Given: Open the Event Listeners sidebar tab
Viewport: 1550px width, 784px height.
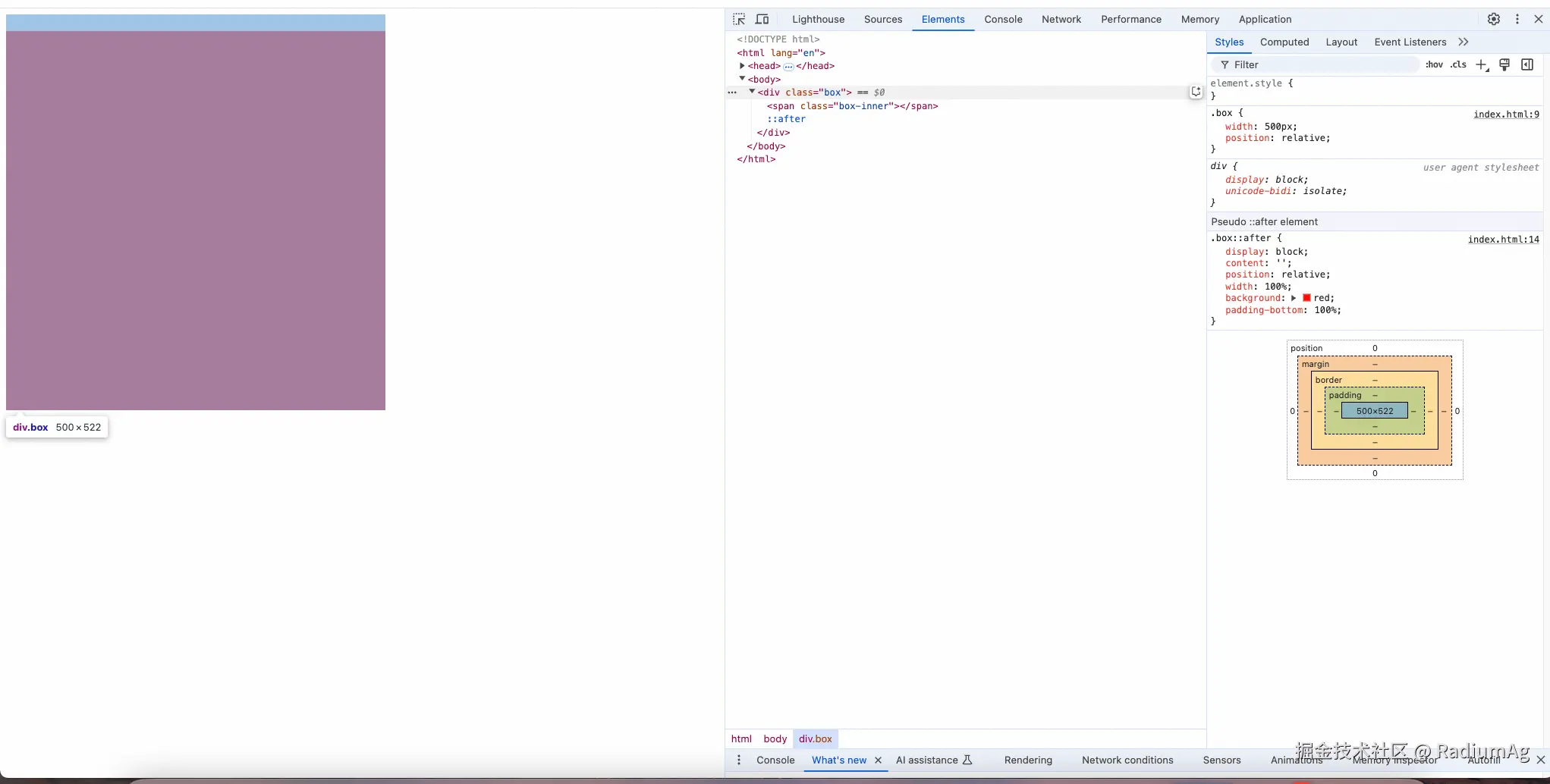Looking at the screenshot, I should click(x=1410, y=42).
